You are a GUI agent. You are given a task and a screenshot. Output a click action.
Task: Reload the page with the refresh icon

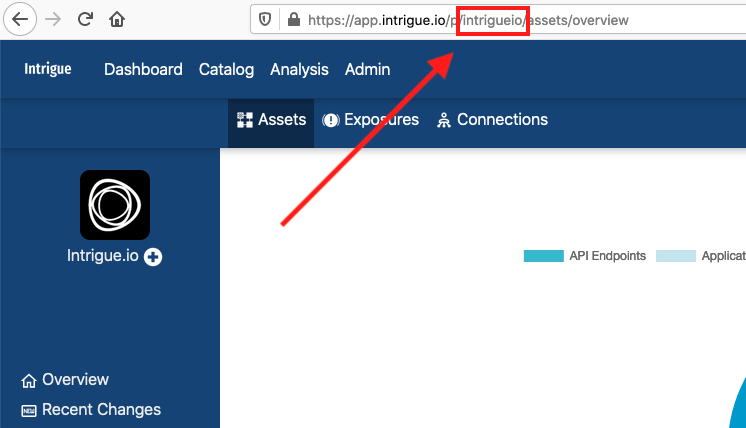[x=85, y=19]
